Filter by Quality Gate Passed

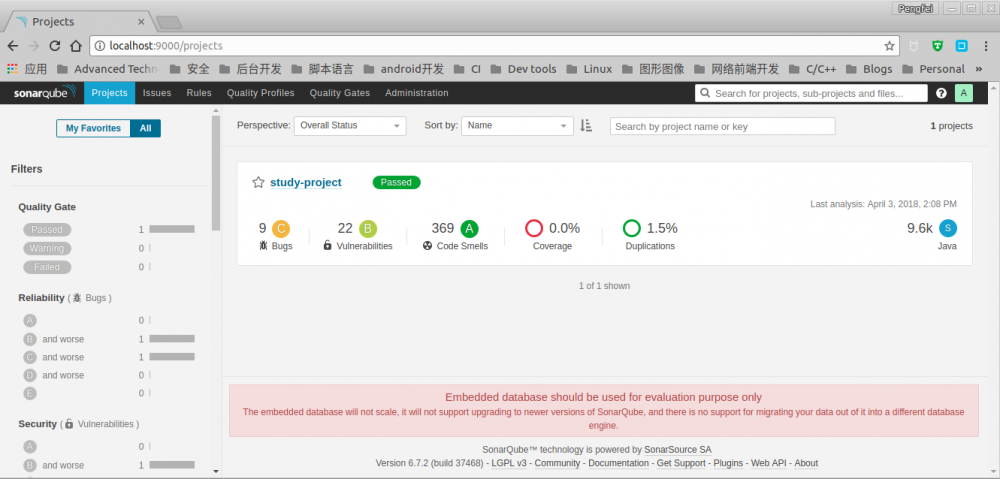click(47, 230)
